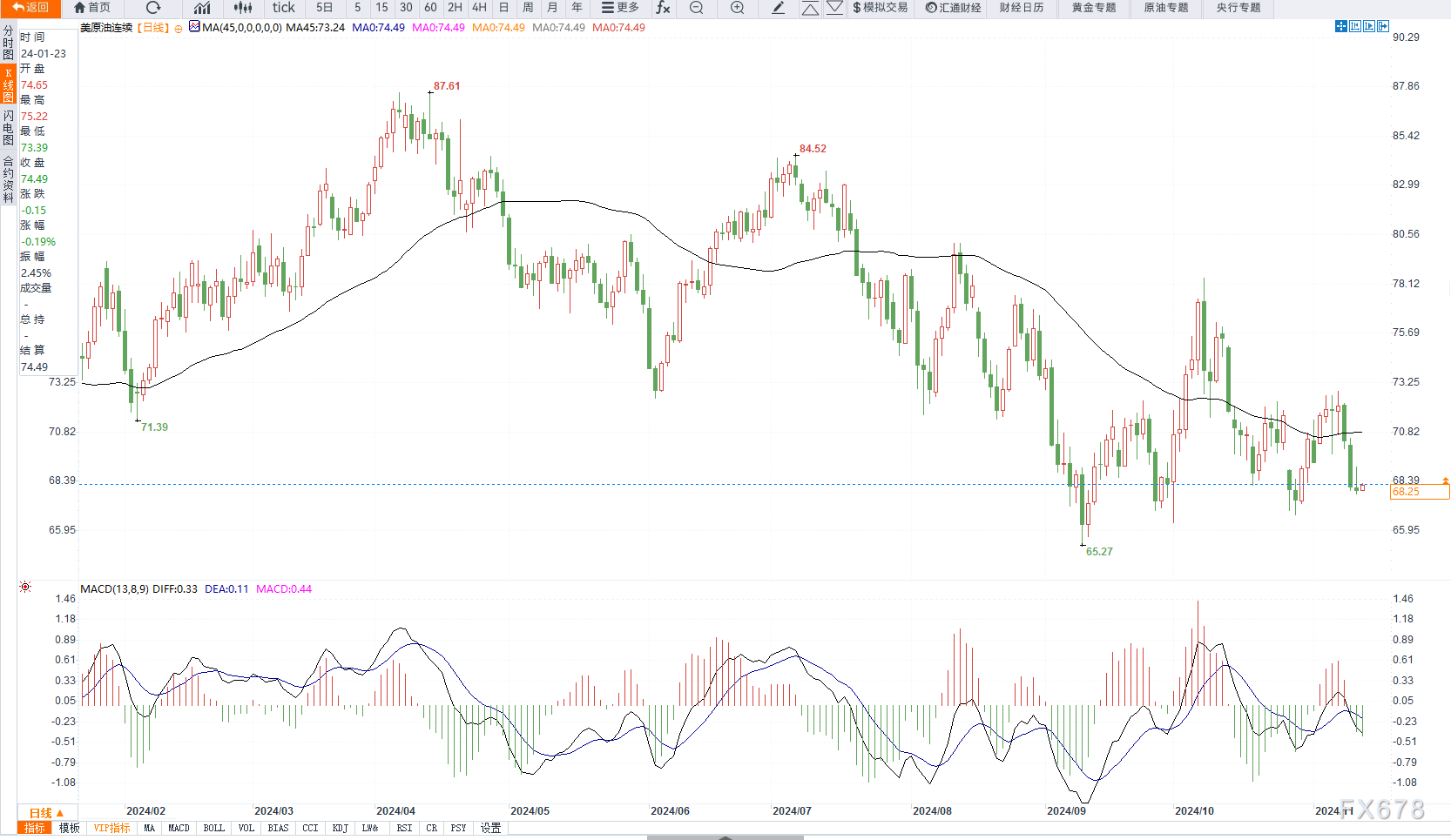Open the fx formula function icon

point(663,8)
